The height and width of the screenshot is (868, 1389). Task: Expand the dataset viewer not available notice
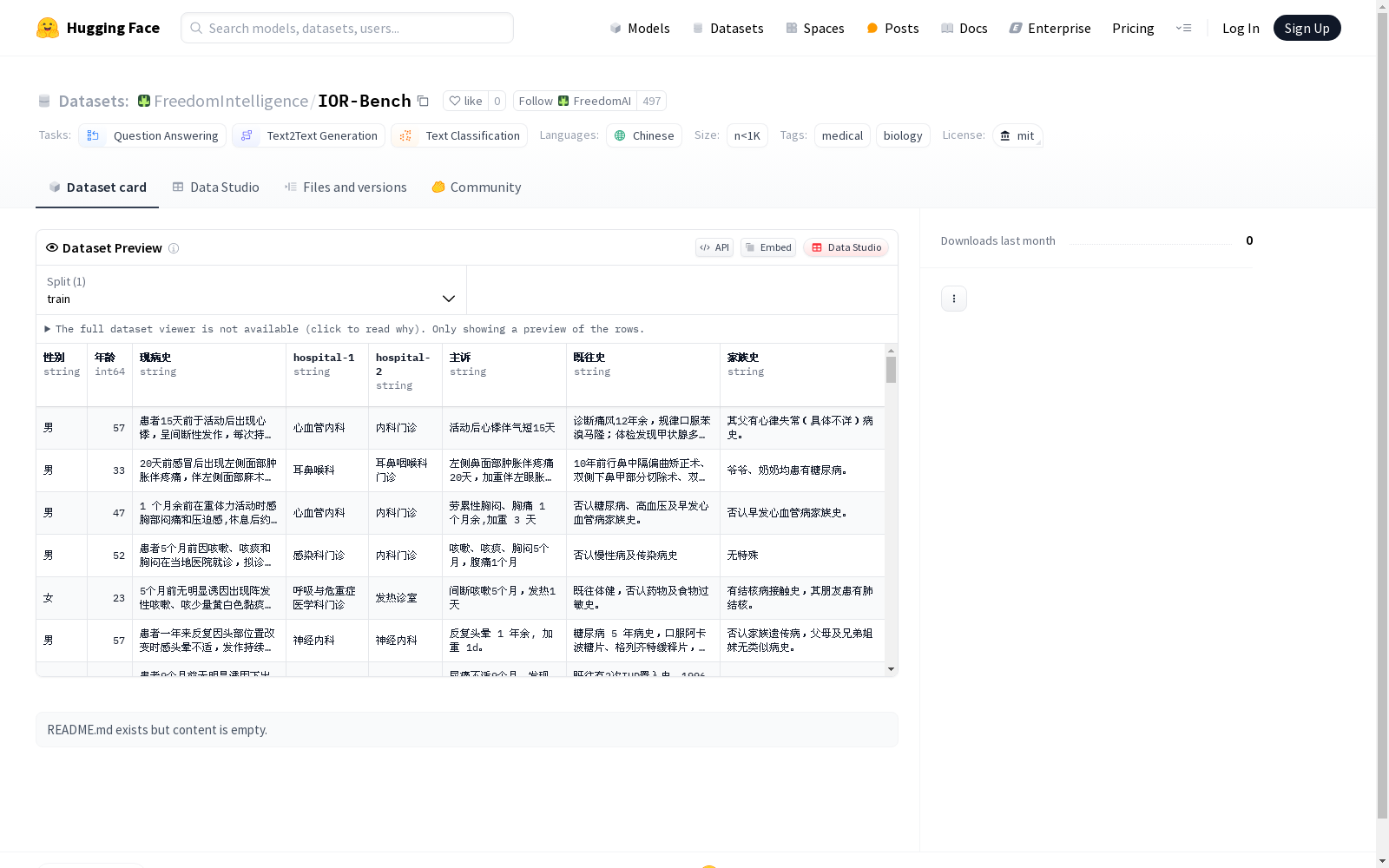coord(345,329)
